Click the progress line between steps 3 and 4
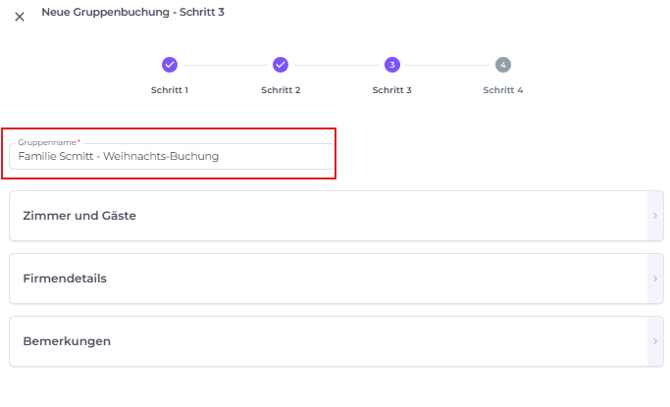 pyautogui.click(x=447, y=65)
